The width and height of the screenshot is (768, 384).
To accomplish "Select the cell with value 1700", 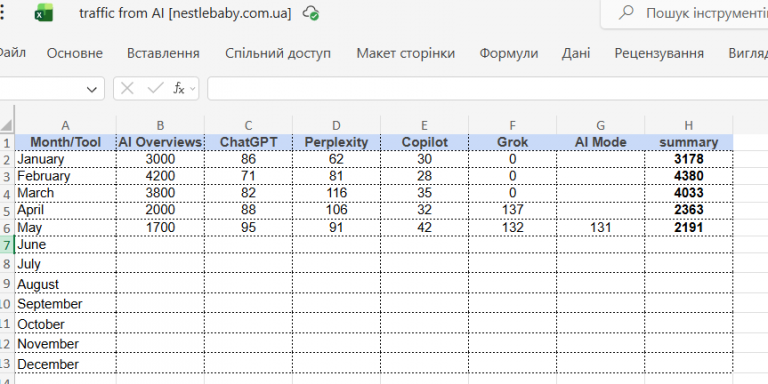I will 160,227.
